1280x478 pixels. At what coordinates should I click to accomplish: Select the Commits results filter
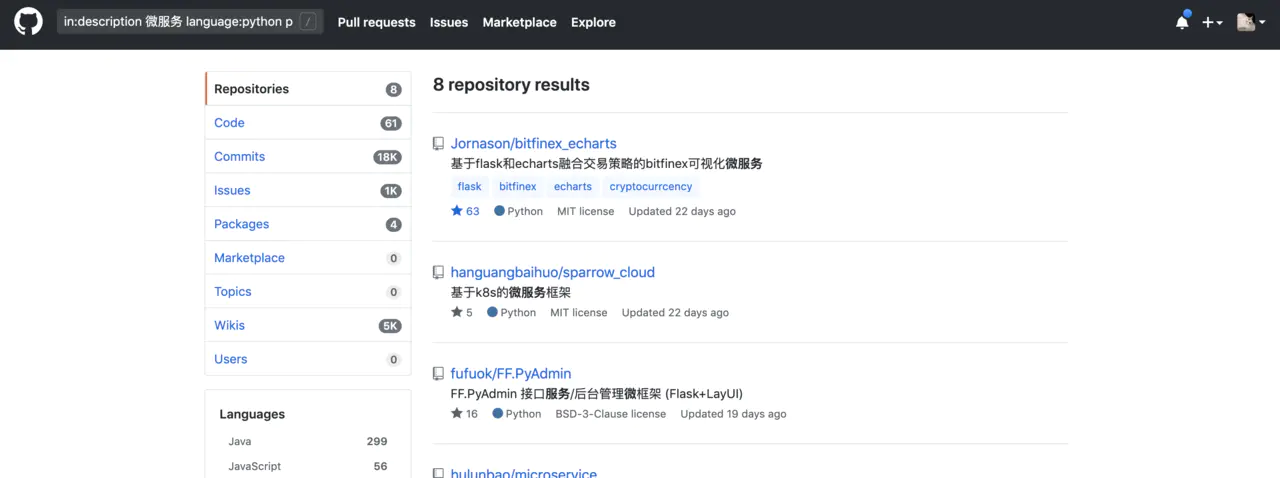[308, 157]
